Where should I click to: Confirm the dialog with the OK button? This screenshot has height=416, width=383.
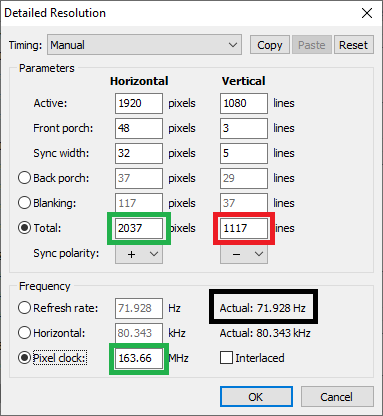click(x=256, y=397)
